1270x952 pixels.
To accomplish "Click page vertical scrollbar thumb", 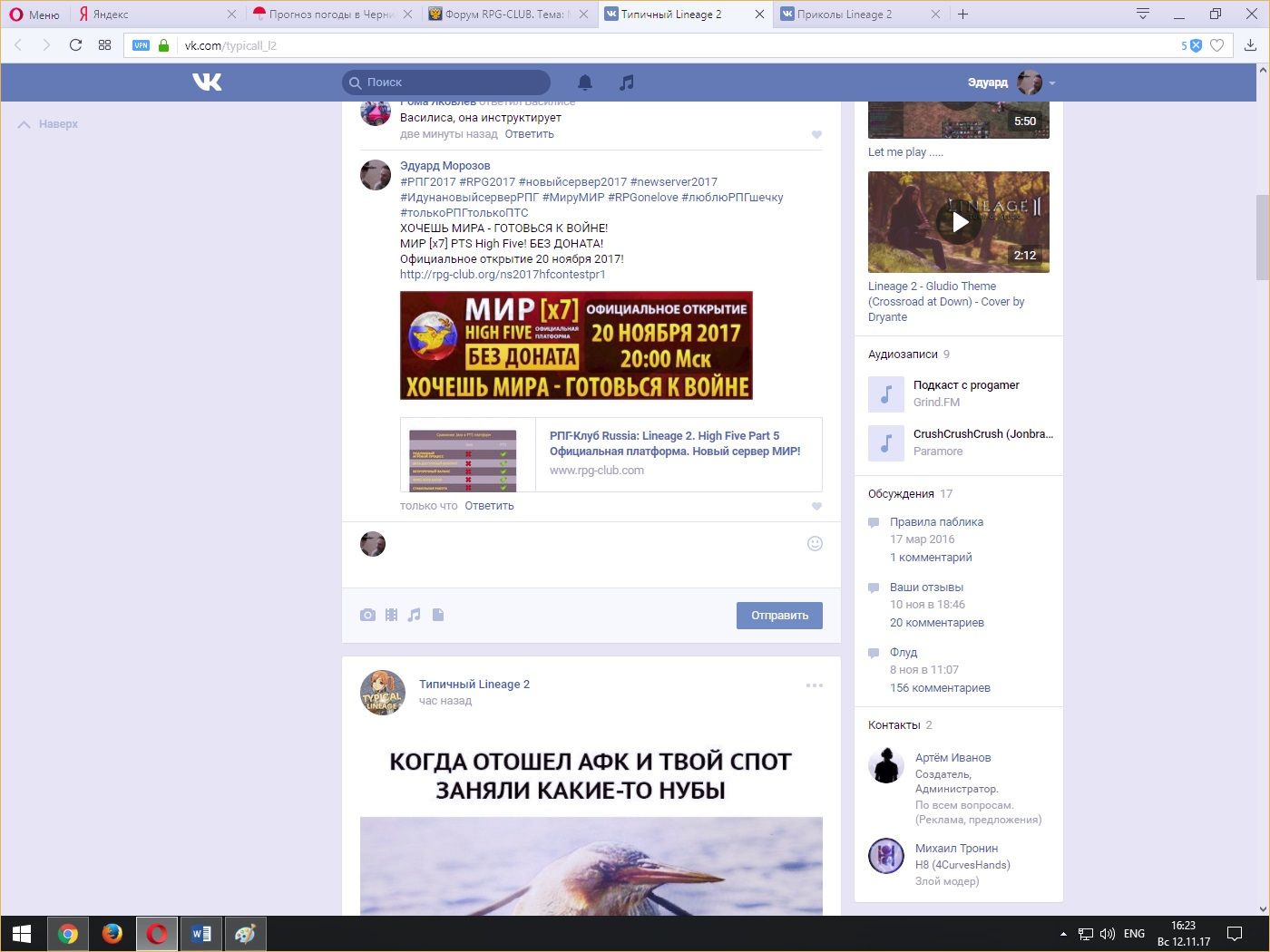I will pyautogui.click(x=1262, y=238).
